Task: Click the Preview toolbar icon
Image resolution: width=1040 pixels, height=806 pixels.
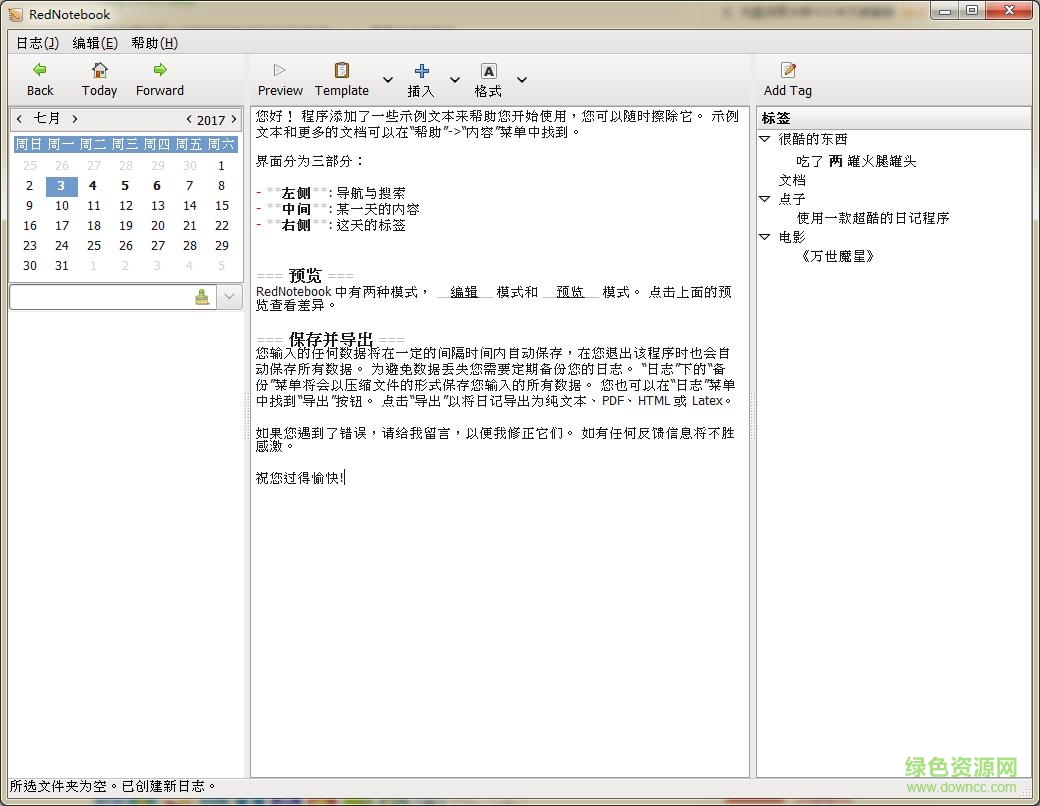Action: point(280,72)
